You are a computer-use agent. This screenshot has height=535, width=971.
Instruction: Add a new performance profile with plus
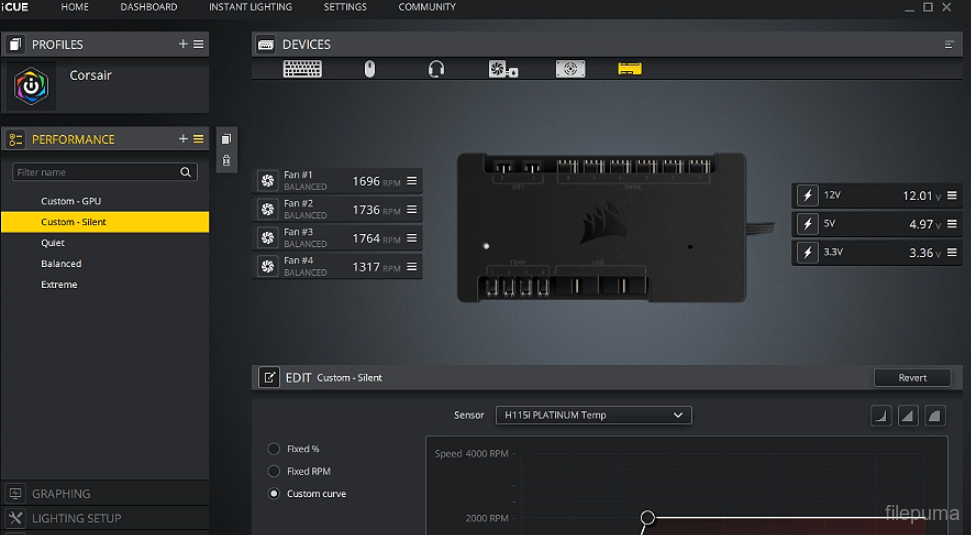point(183,139)
